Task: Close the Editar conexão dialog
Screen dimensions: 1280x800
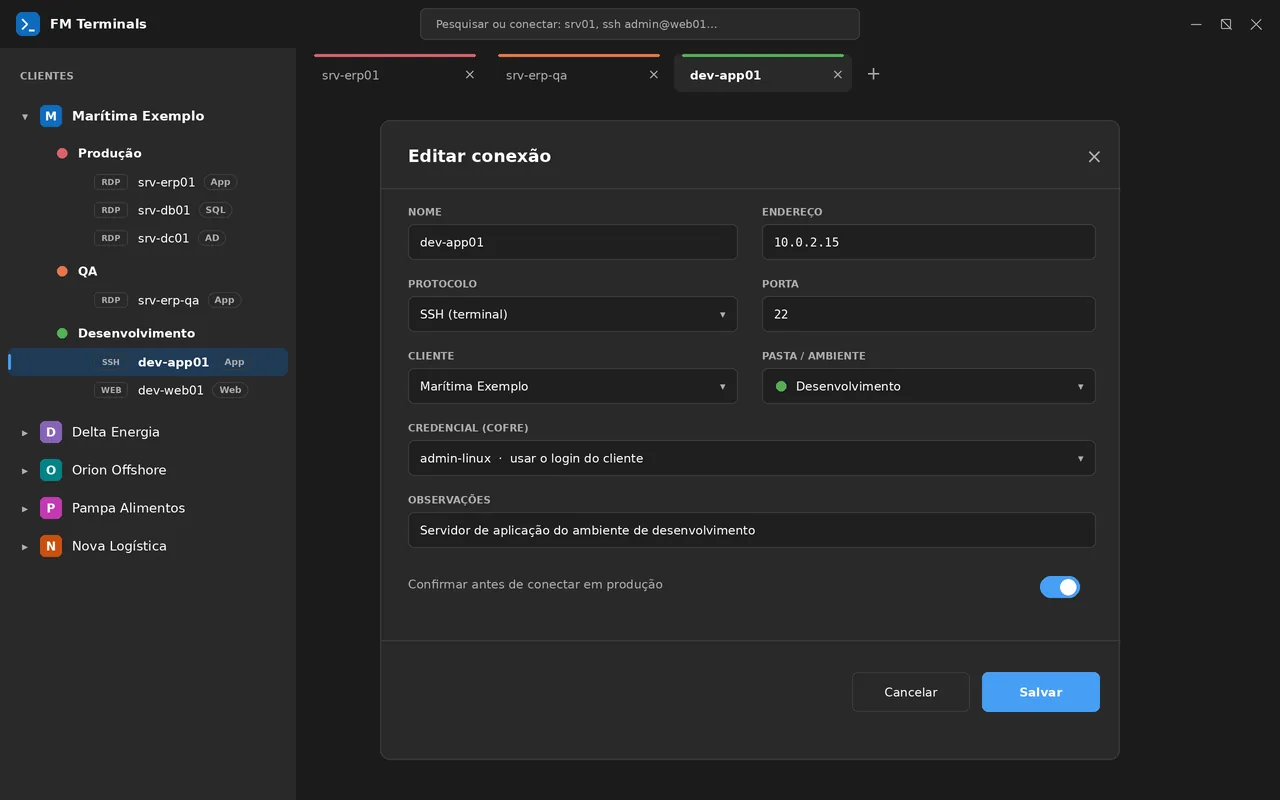Action: coord(1094,157)
